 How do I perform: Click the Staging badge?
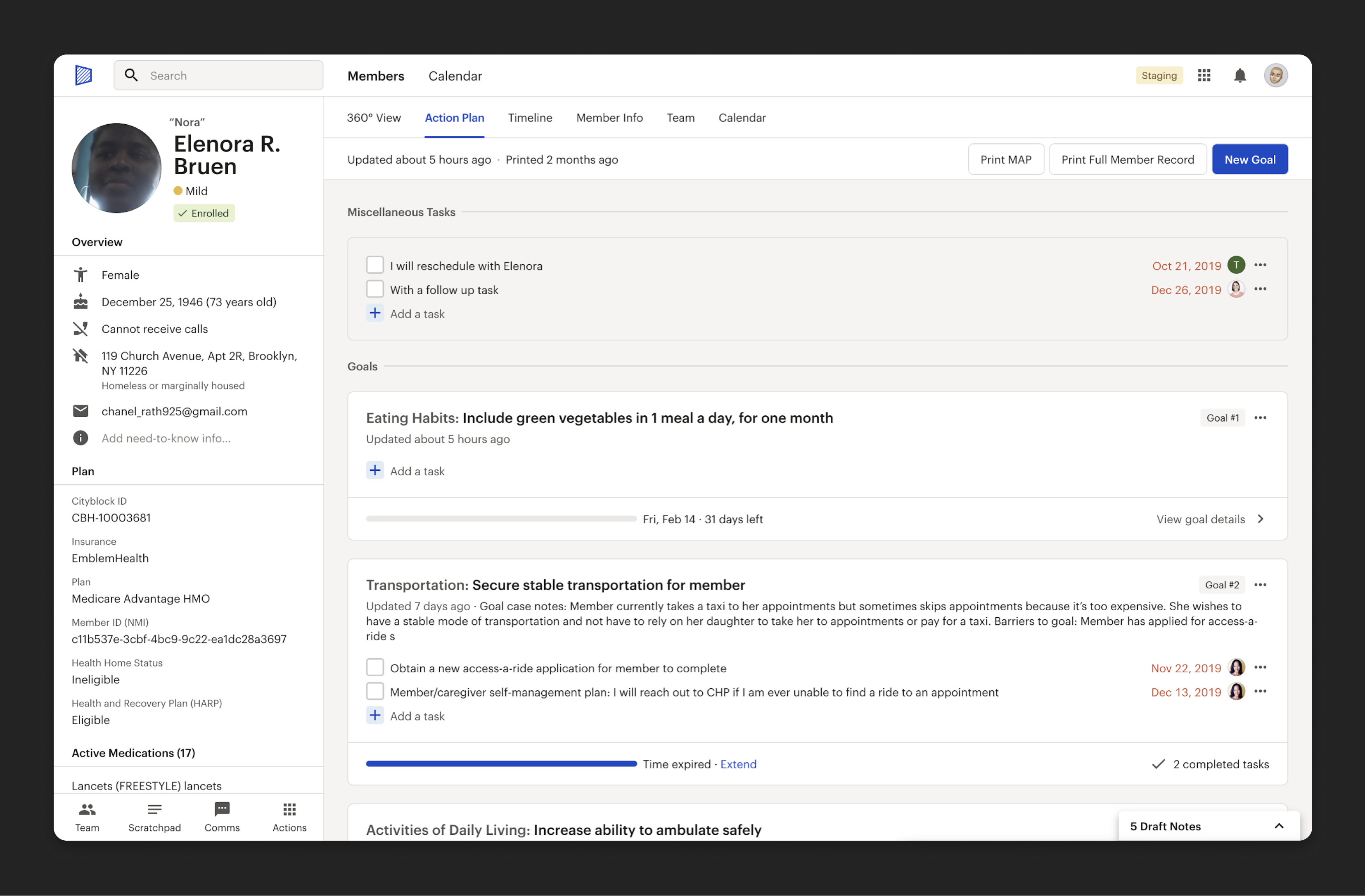(x=1159, y=75)
